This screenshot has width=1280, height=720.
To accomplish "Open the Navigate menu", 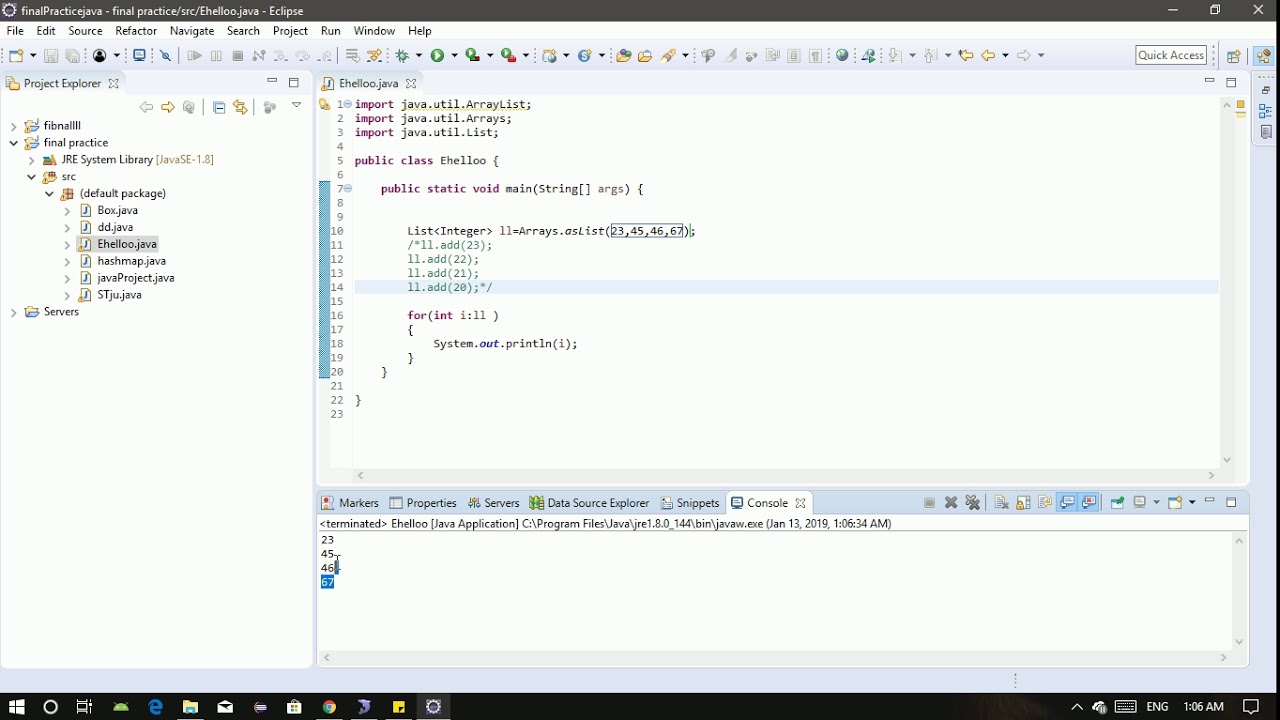I will pos(192,31).
